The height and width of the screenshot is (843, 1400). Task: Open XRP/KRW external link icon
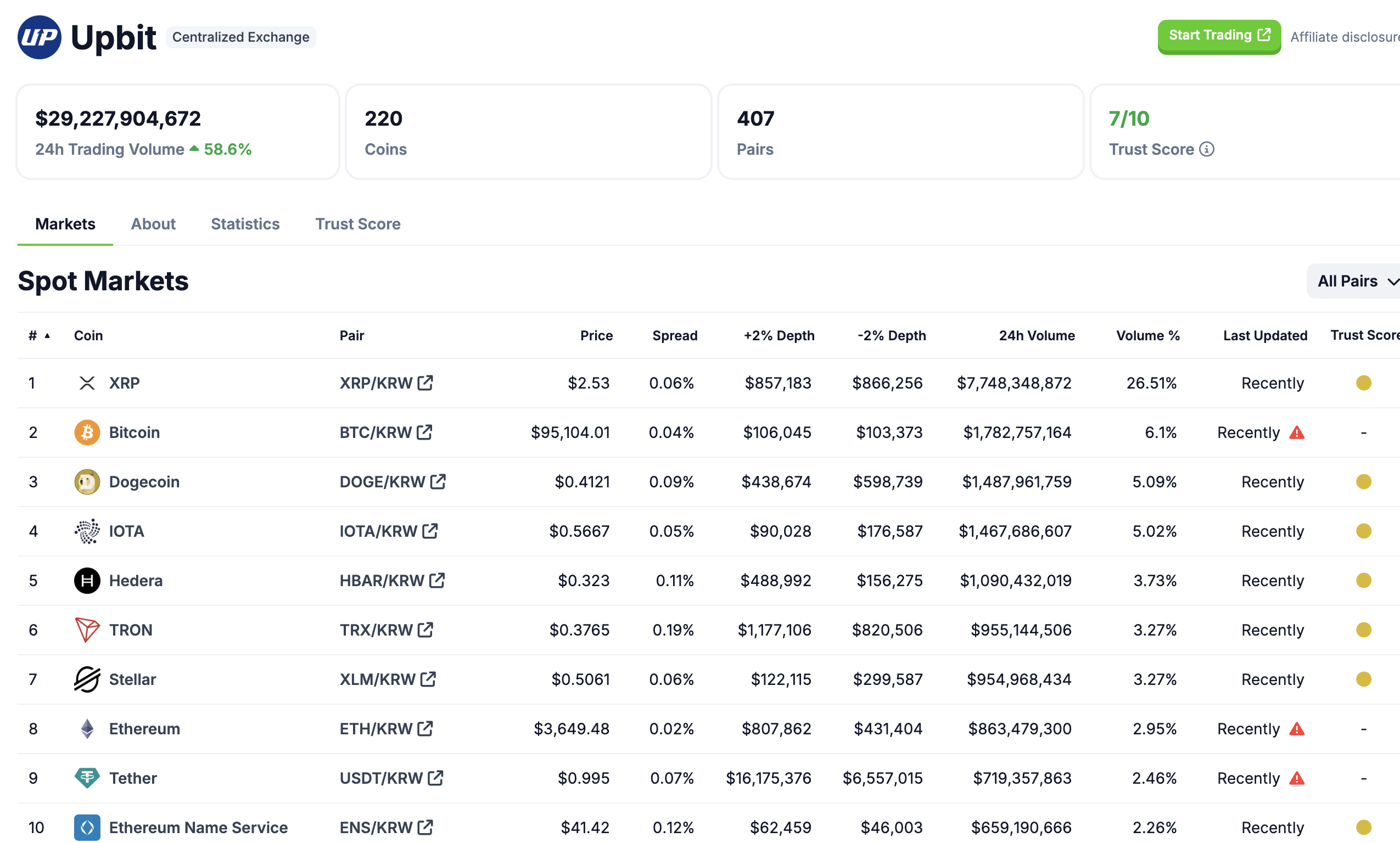(x=425, y=383)
